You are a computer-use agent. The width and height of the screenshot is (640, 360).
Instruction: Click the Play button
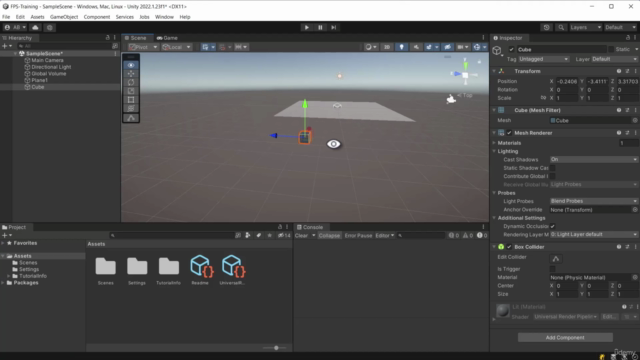click(x=307, y=27)
